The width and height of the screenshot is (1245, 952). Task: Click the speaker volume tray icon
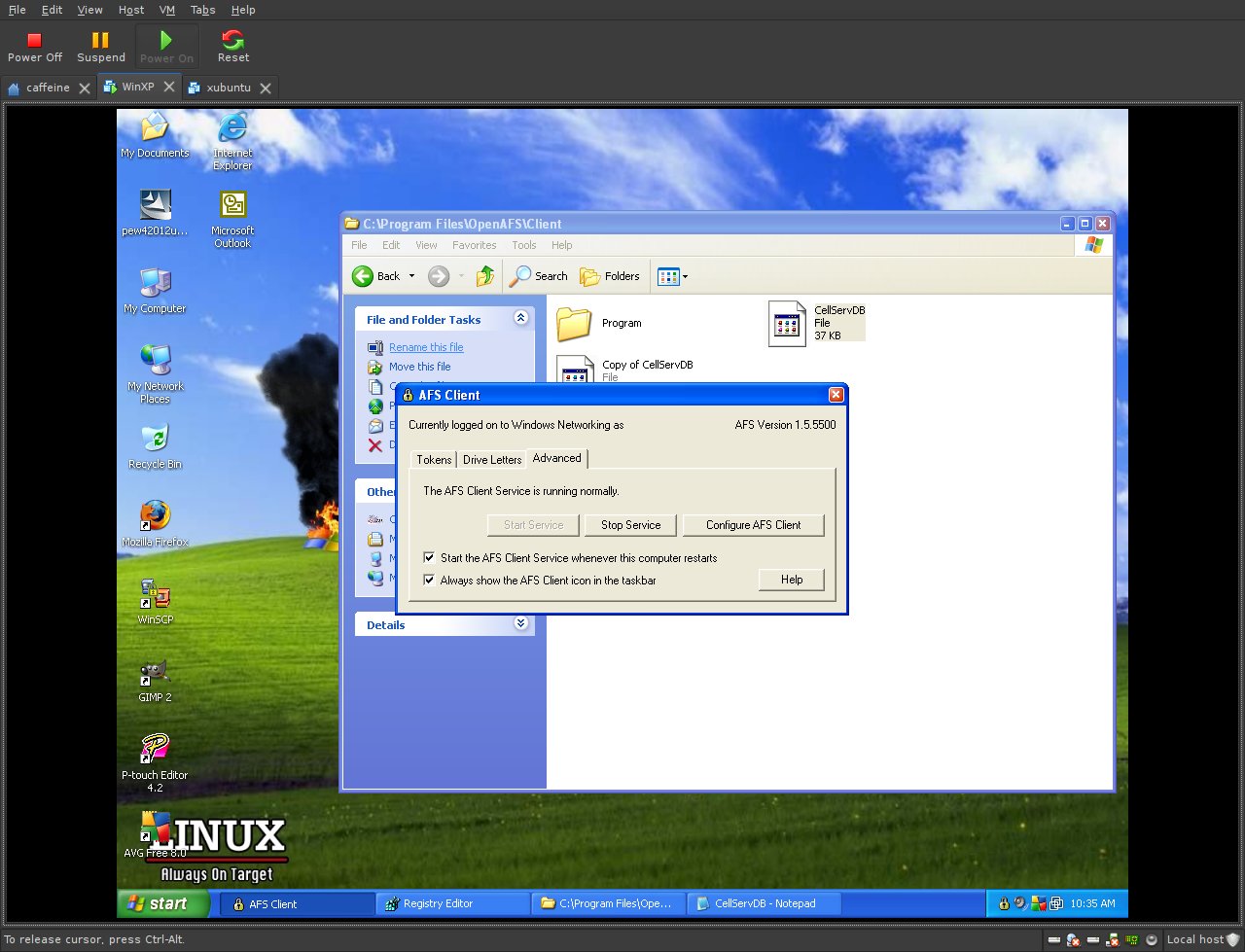coord(1020,903)
